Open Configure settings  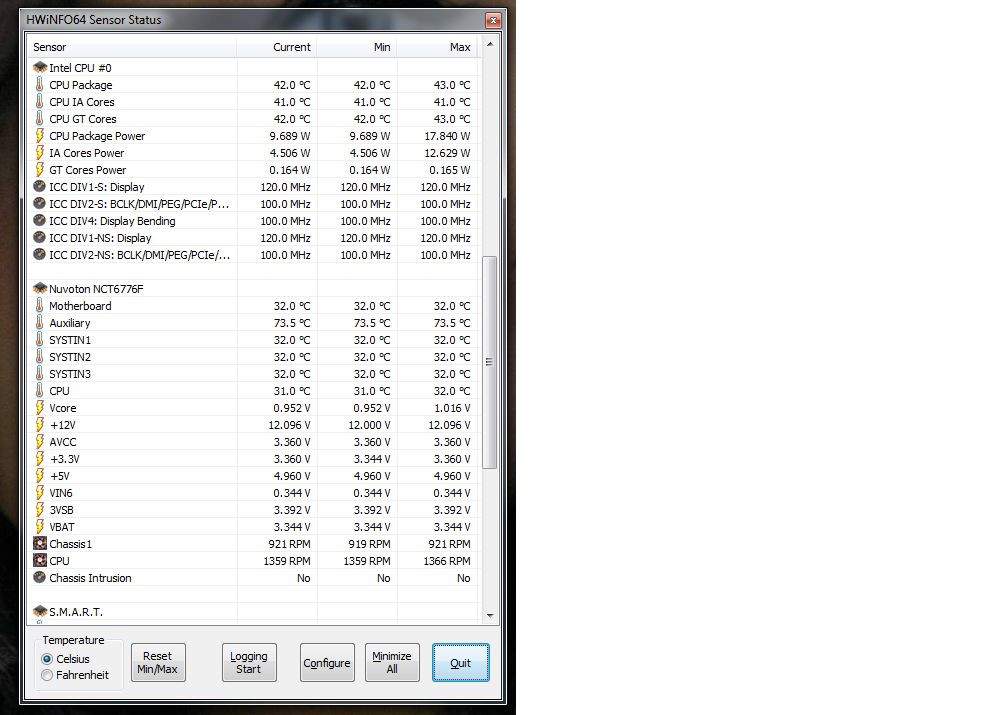(327, 662)
